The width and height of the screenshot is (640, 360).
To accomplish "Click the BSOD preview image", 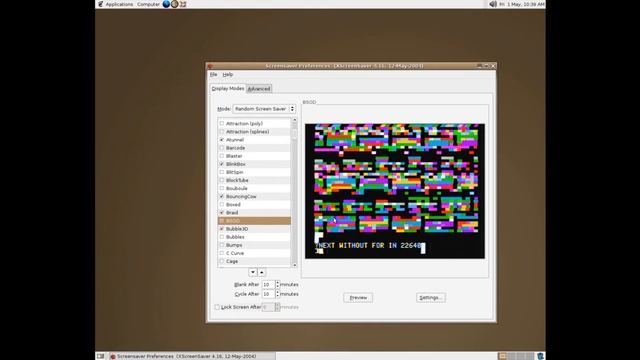I will pos(395,191).
